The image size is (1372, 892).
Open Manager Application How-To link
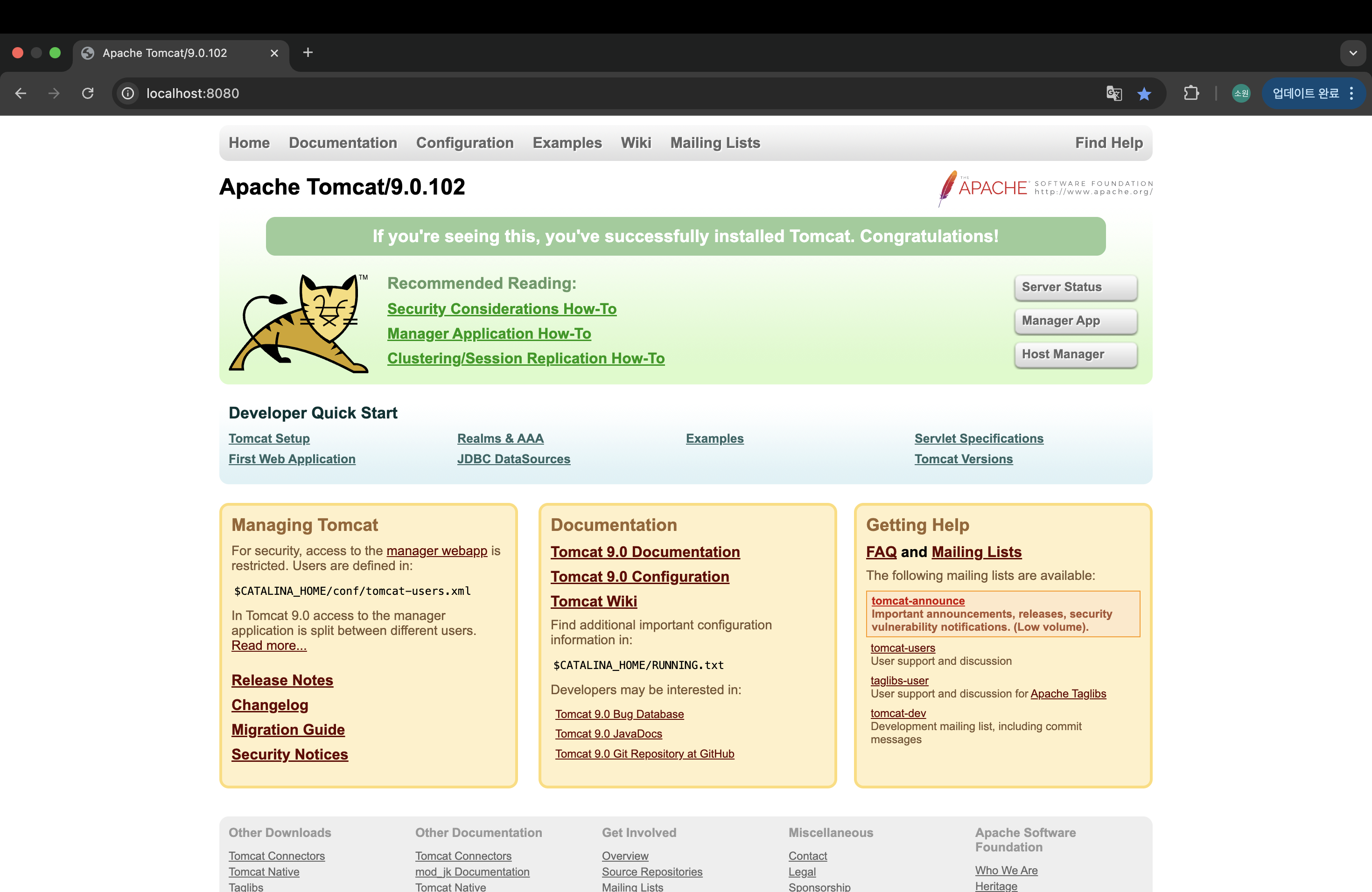tap(489, 334)
